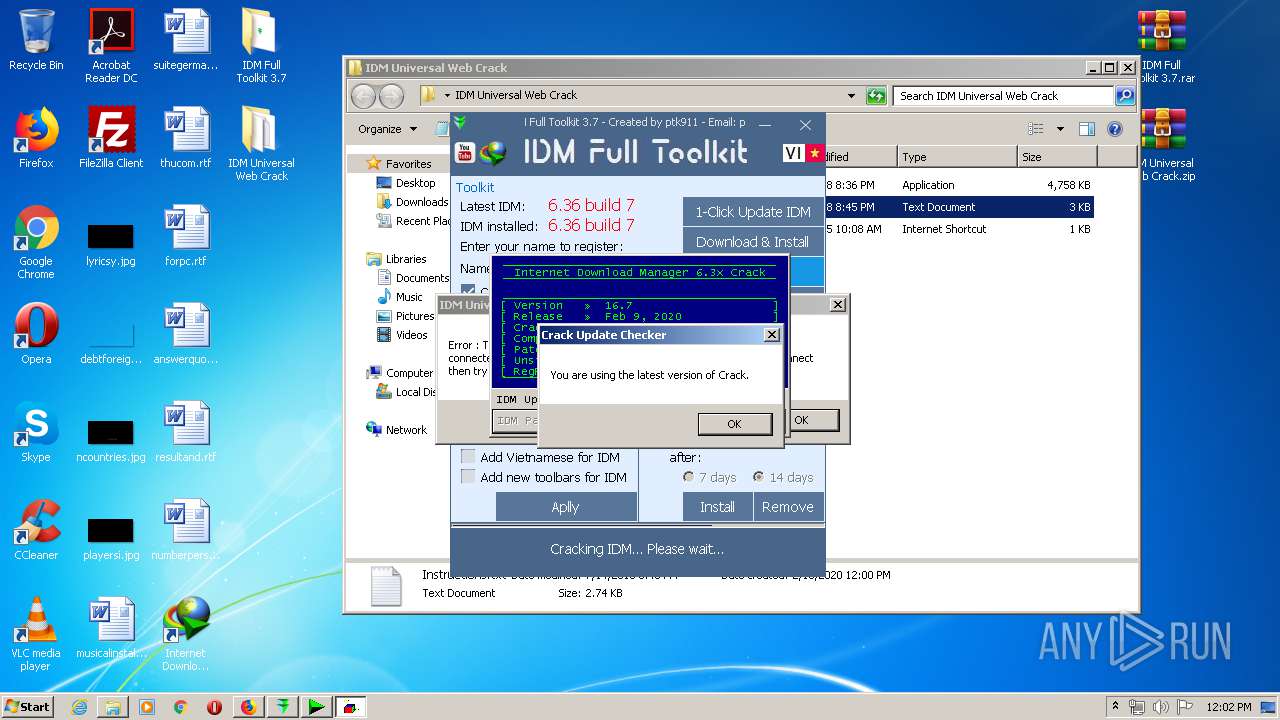The image size is (1280, 720).
Task: Select the Google Chrome desktop shortcut
Action: click(36, 242)
